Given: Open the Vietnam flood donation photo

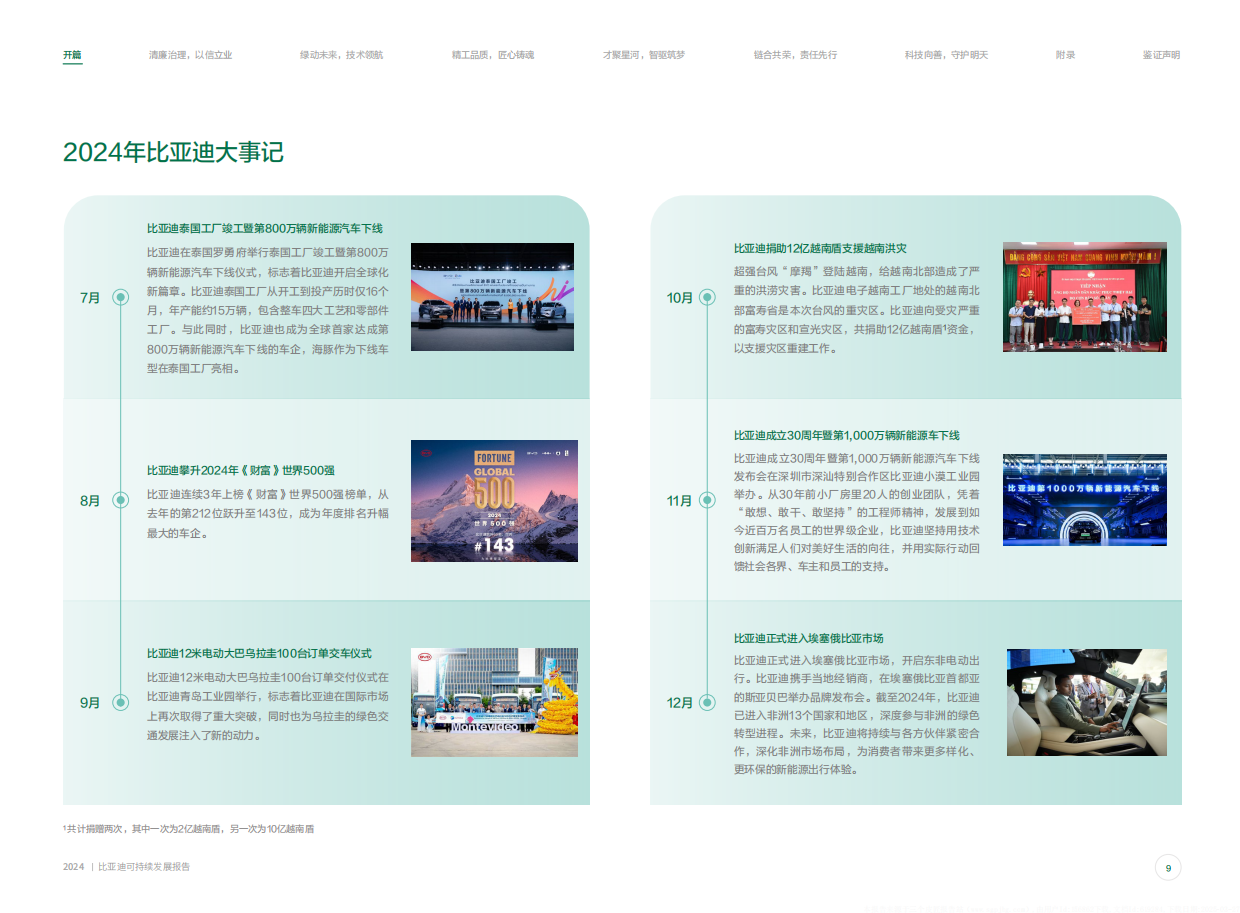Looking at the screenshot, I should [1085, 297].
